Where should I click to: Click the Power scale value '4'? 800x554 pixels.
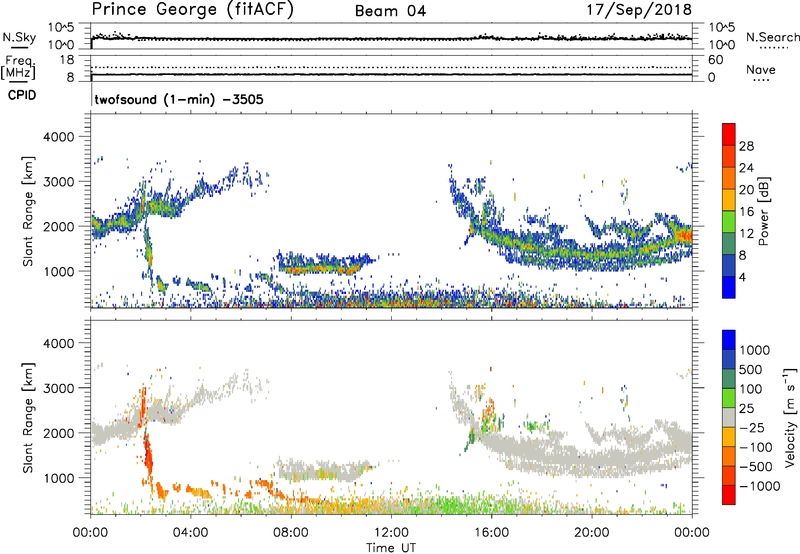(743, 277)
